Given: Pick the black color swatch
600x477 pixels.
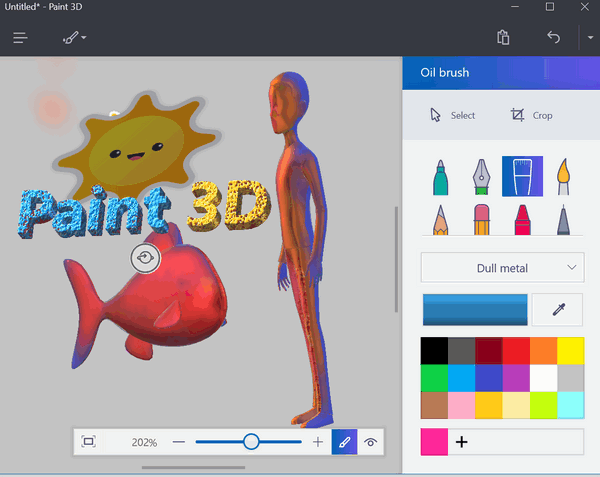Looking at the screenshot, I should (434, 351).
